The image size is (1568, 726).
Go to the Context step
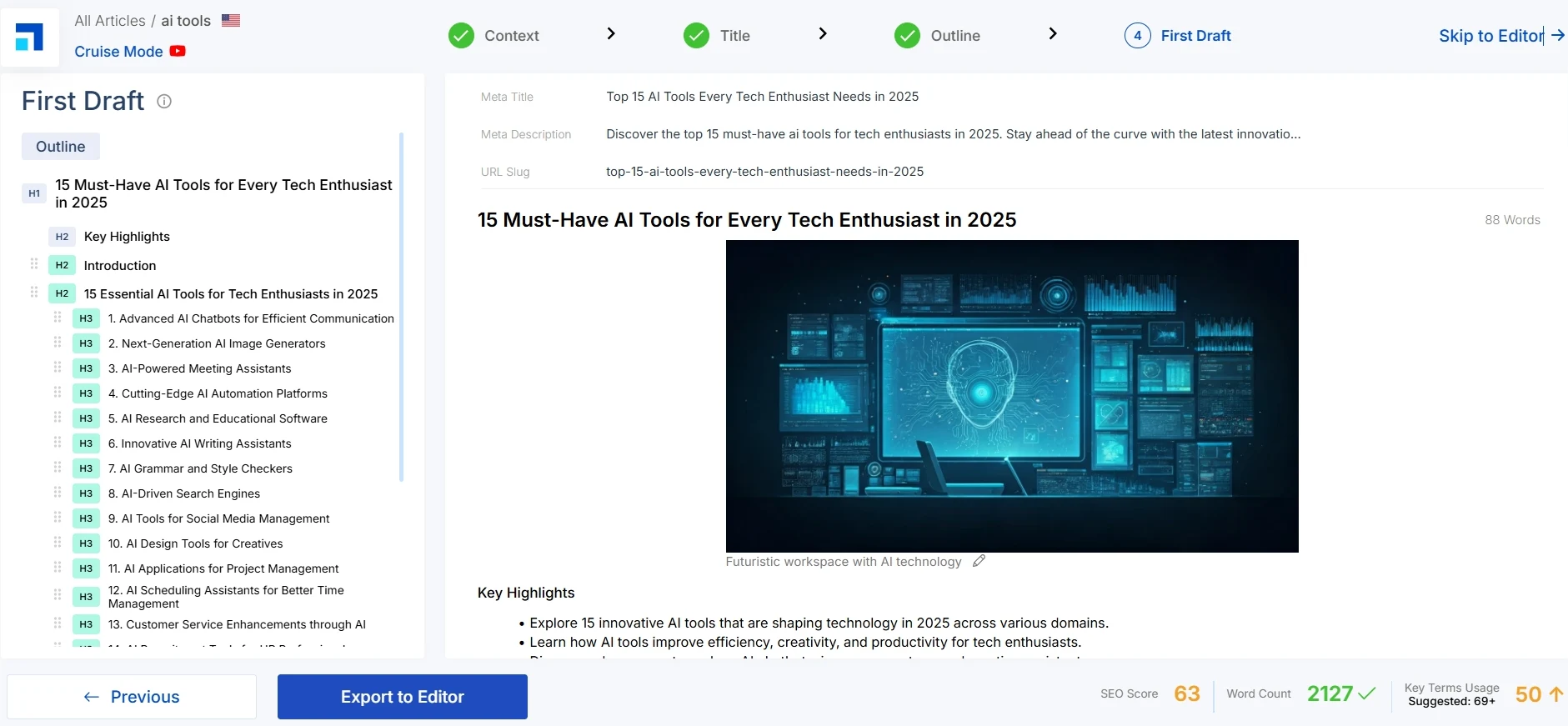click(x=512, y=36)
